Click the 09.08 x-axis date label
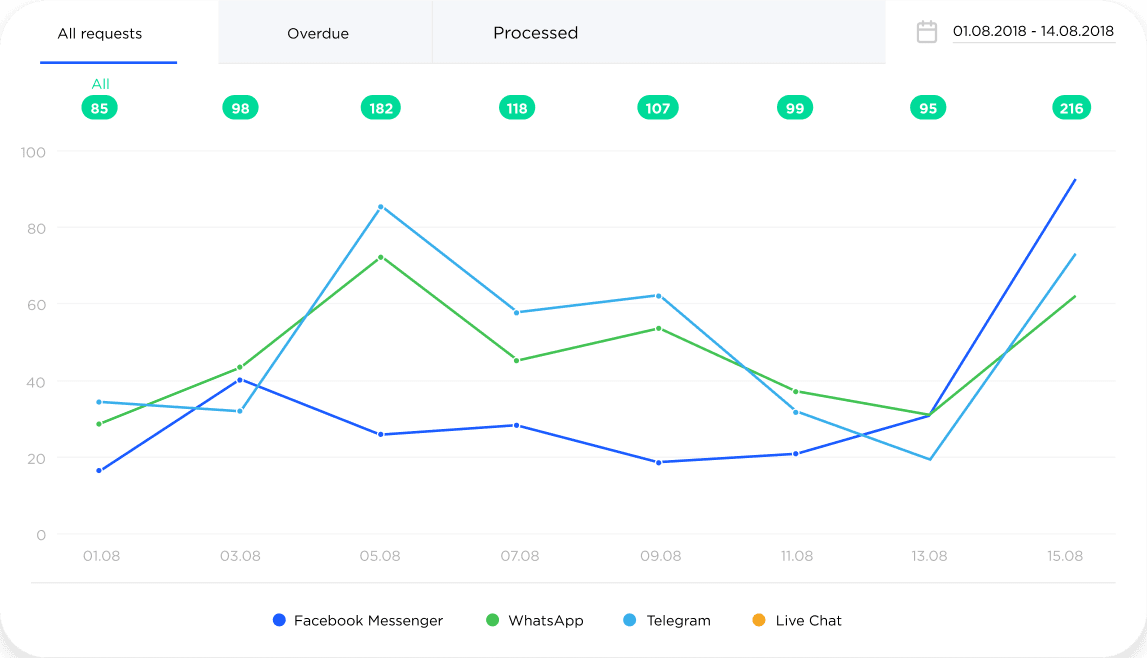 click(x=660, y=556)
